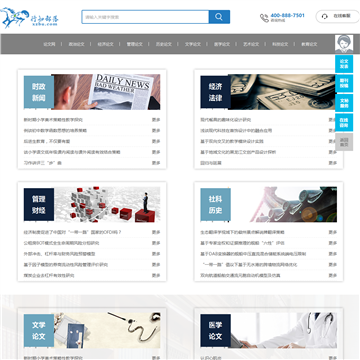
Task: Click the 时政新闻 category tile
Action: (39, 92)
